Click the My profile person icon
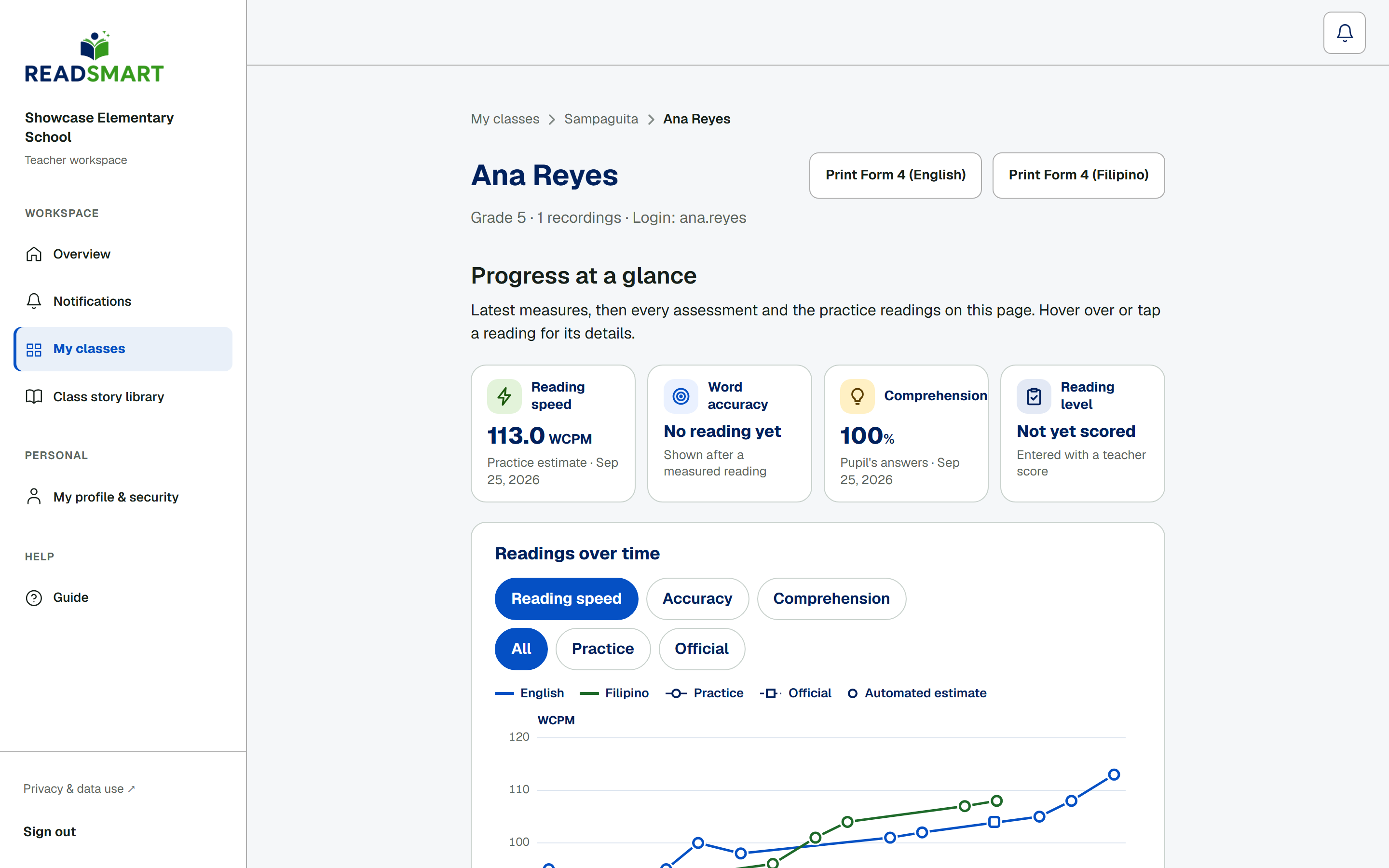Screen dimensions: 1389x868 34,497
